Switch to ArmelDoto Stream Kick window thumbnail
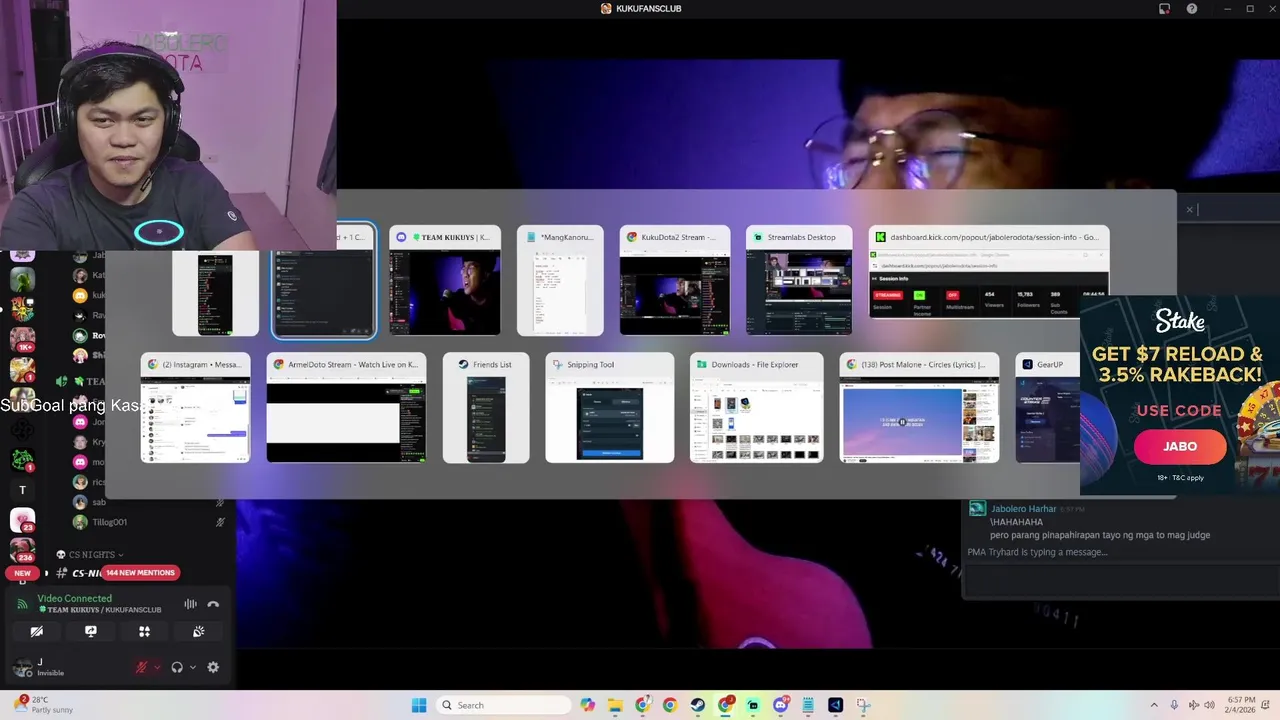This screenshot has width=1280, height=720. (x=346, y=408)
